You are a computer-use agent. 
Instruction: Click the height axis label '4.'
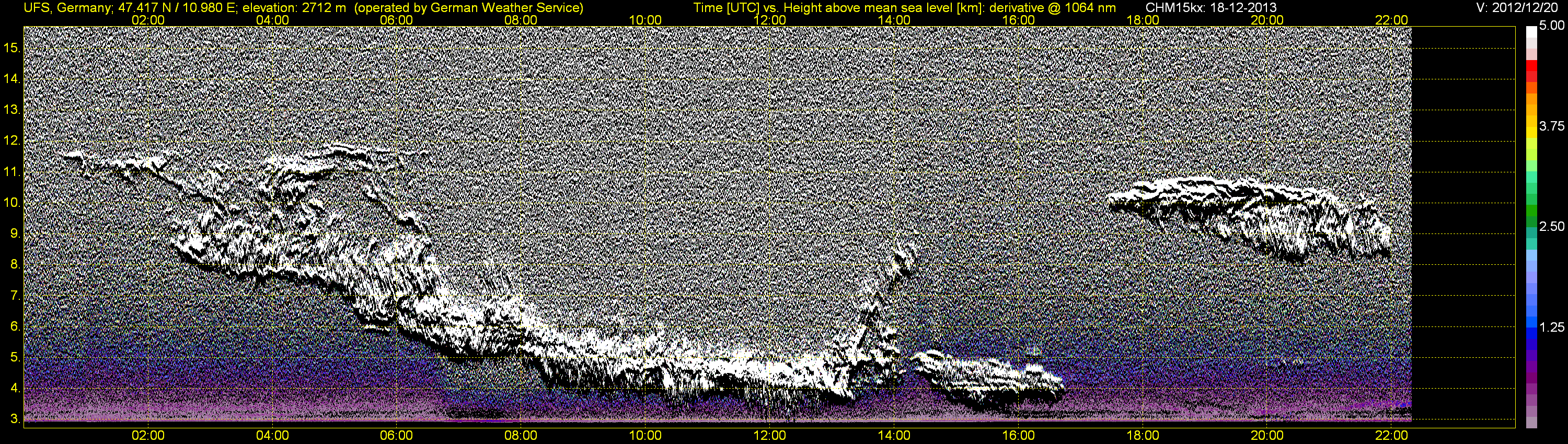[15, 389]
